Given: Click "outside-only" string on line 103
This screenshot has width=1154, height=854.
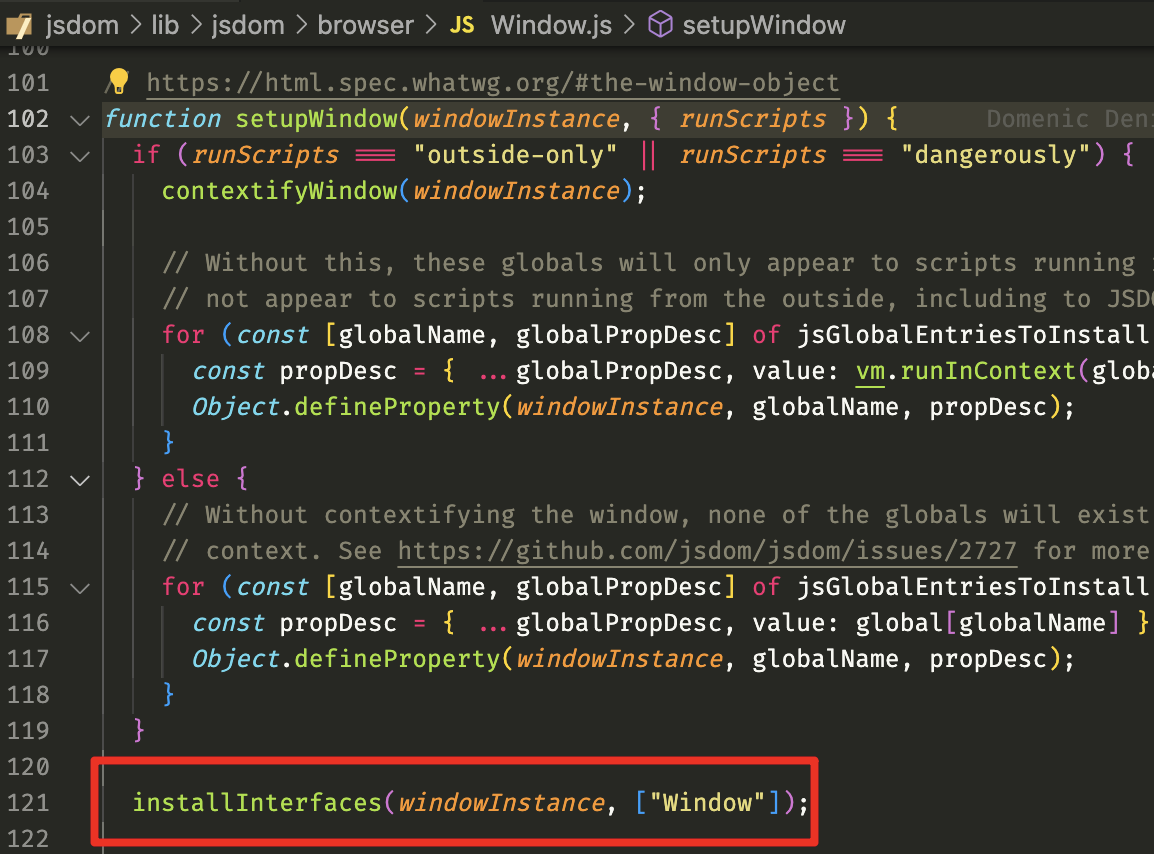Looking at the screenshot, I should [x=515, y=155].
